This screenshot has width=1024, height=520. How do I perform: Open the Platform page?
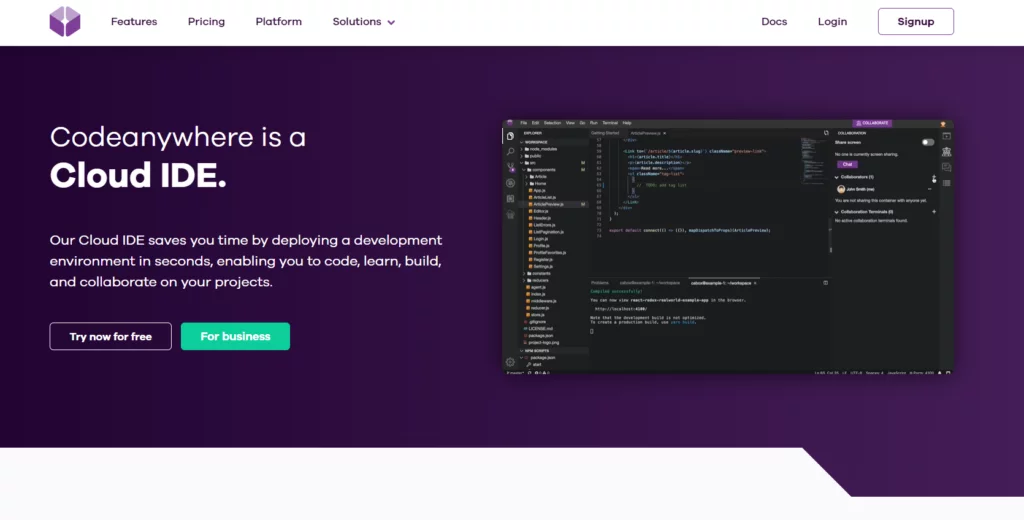(x=279, y=22)
